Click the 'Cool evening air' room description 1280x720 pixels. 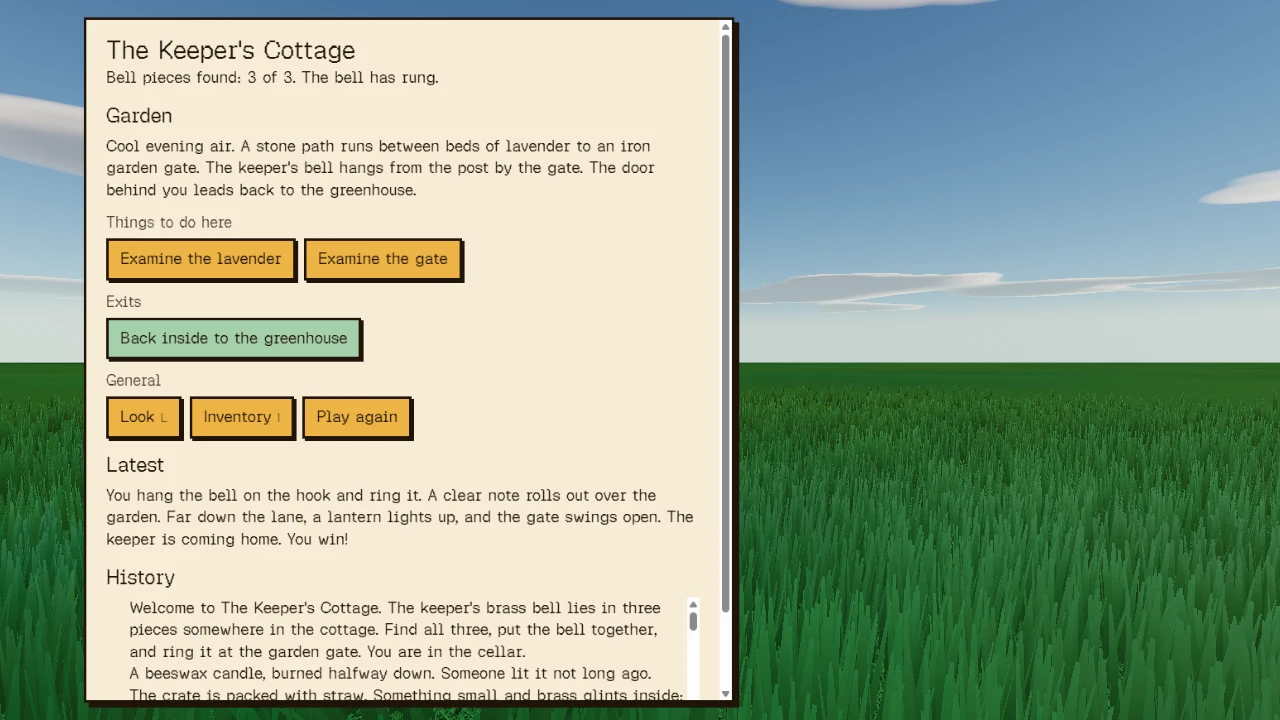click(381, 168)
